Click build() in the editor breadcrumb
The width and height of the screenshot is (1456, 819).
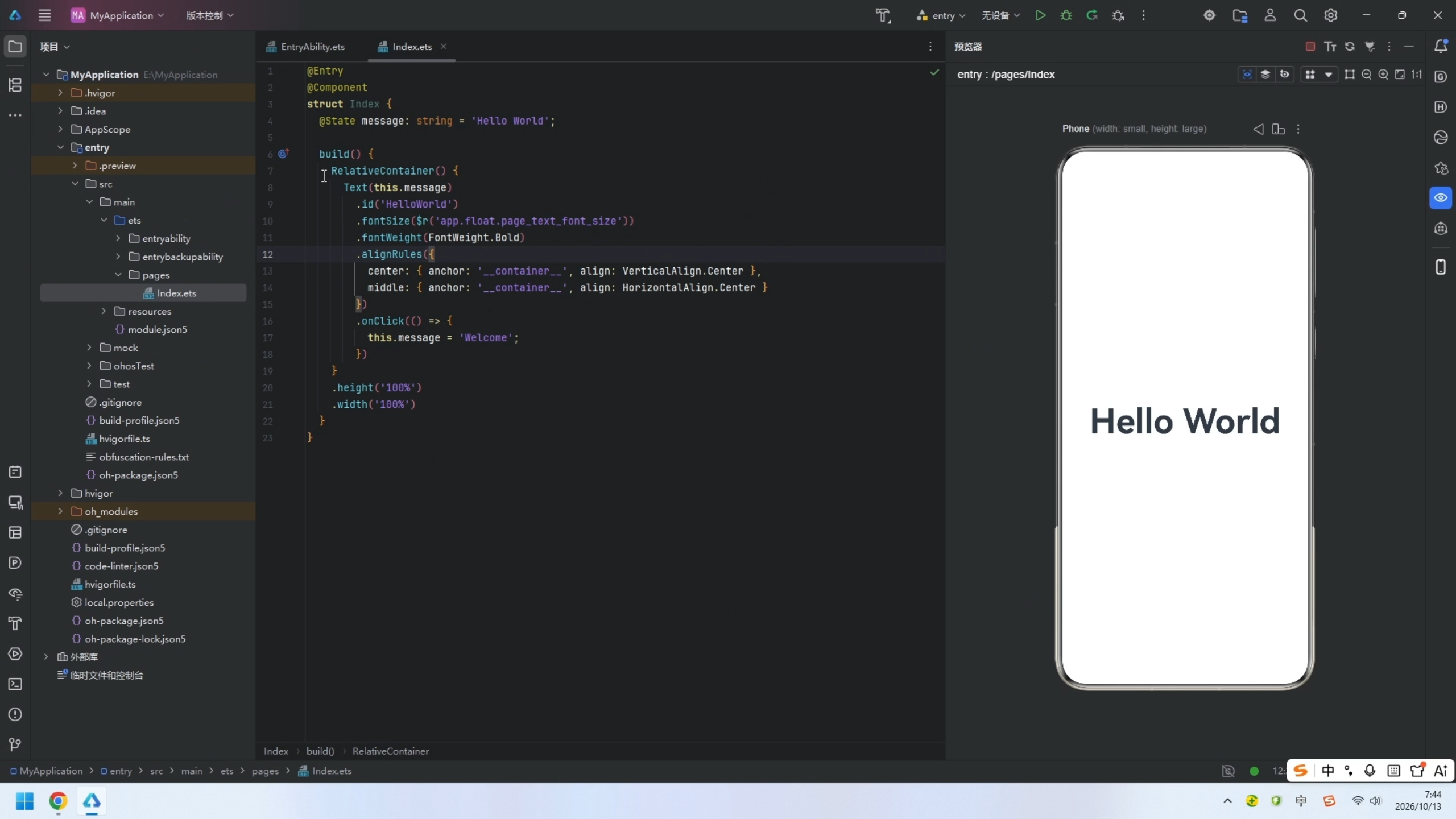pyautogui.click(x=320, y=751)
